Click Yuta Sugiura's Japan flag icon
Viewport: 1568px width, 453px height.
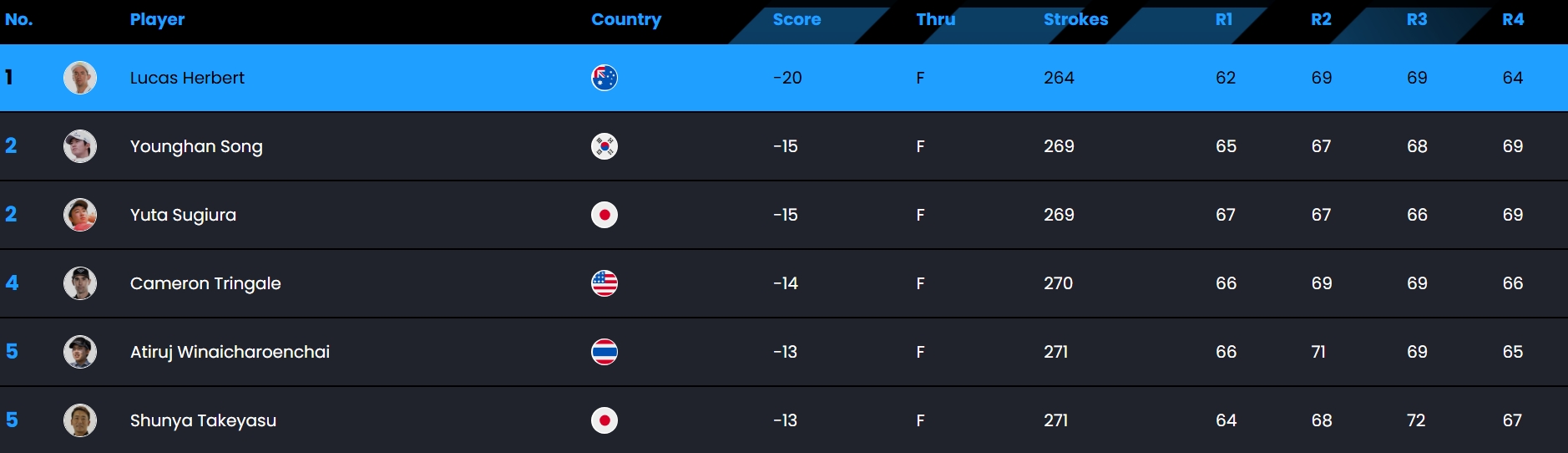(604, 215)
